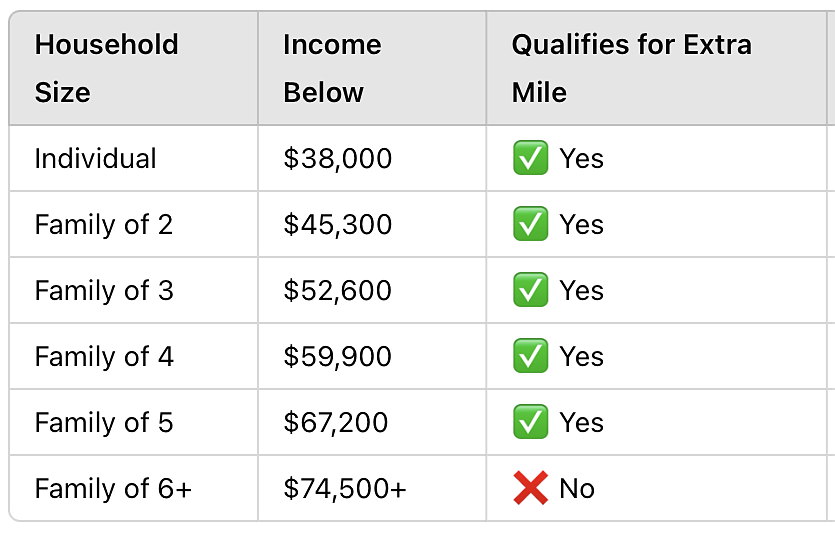Click green checkmark in Family of 3 row
The image size is (835, 546).
point(530,290)
